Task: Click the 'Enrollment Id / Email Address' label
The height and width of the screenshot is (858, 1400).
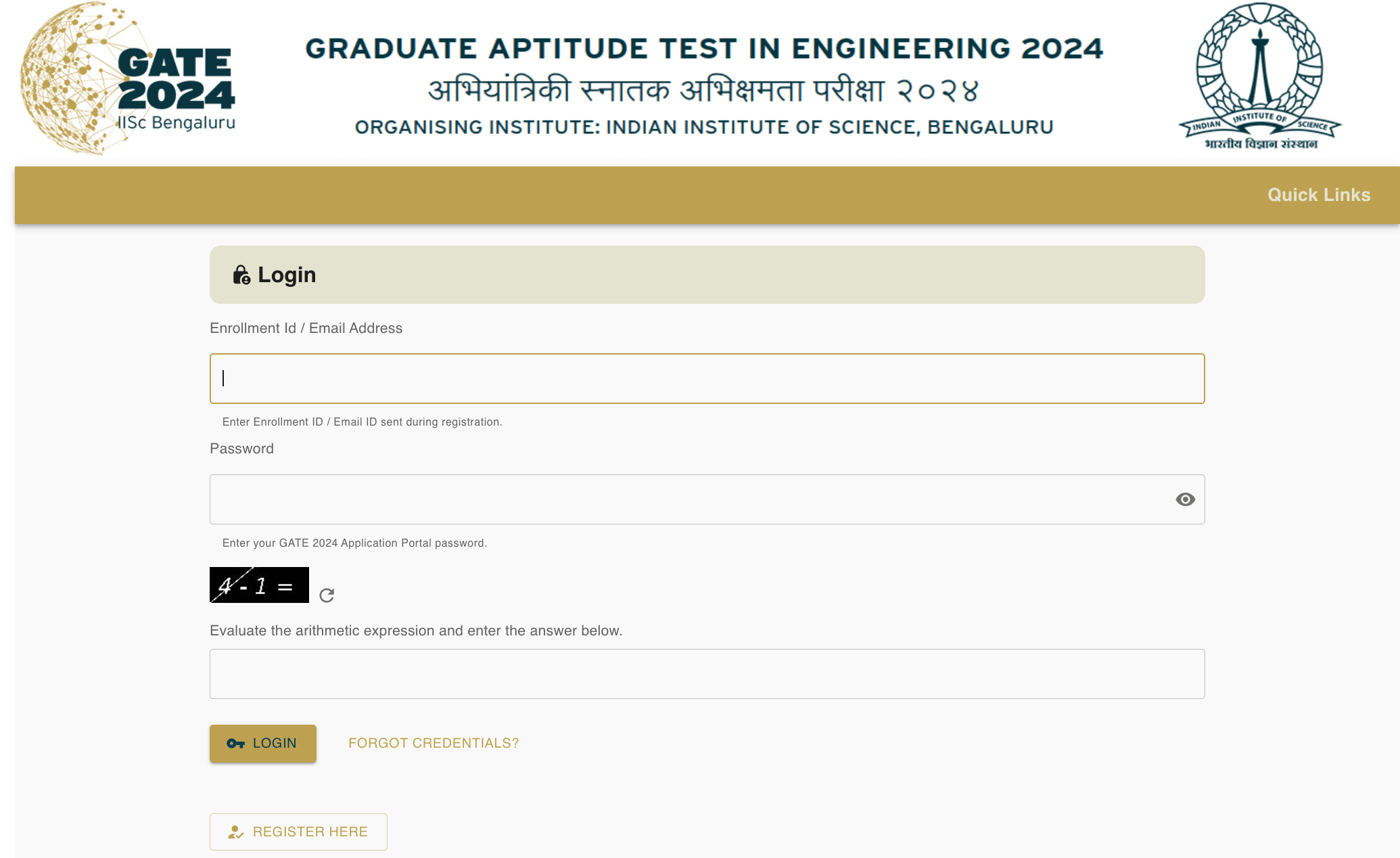Action: point(306,328)
